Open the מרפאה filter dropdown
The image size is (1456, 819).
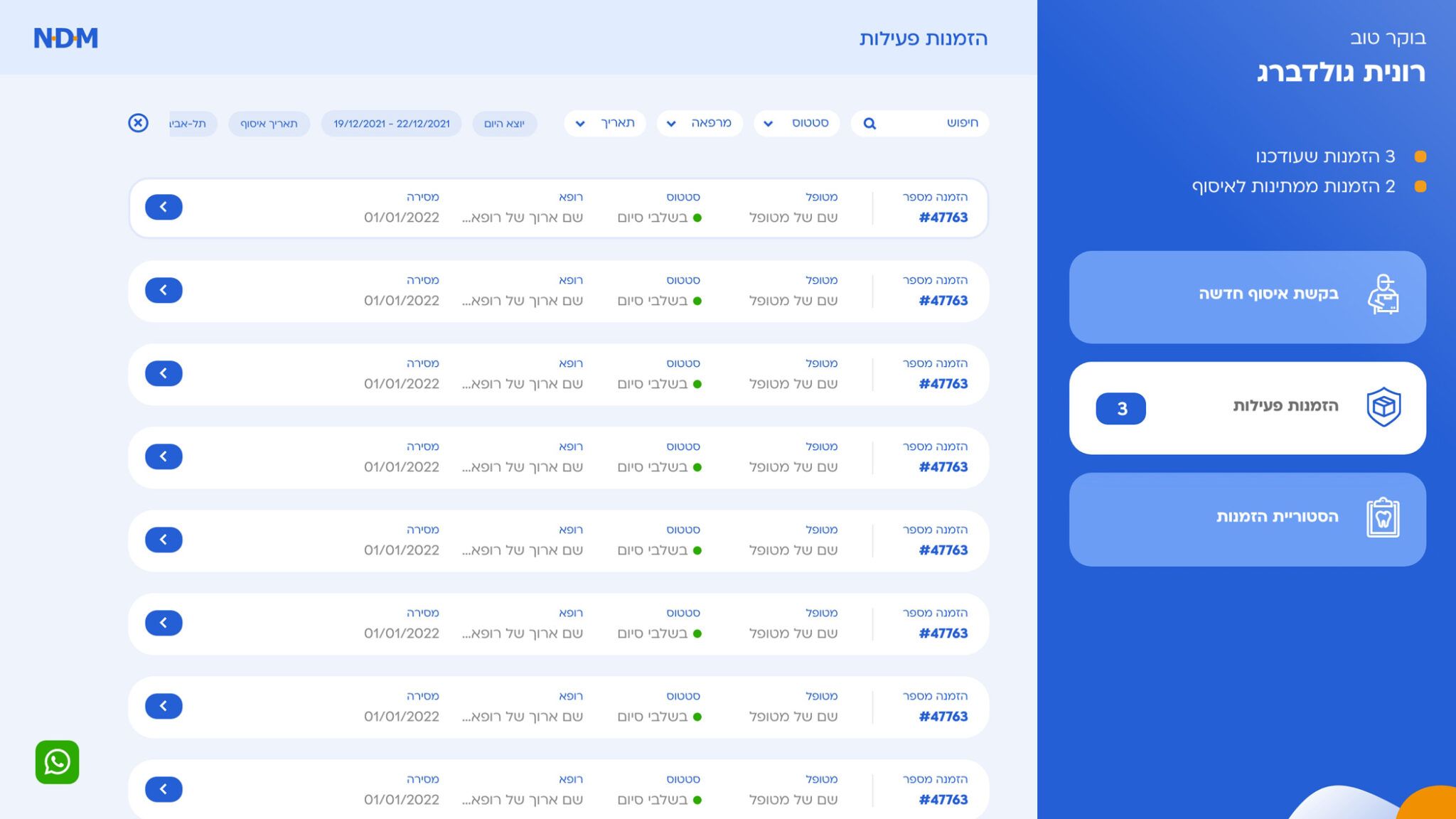pos(700,123)
